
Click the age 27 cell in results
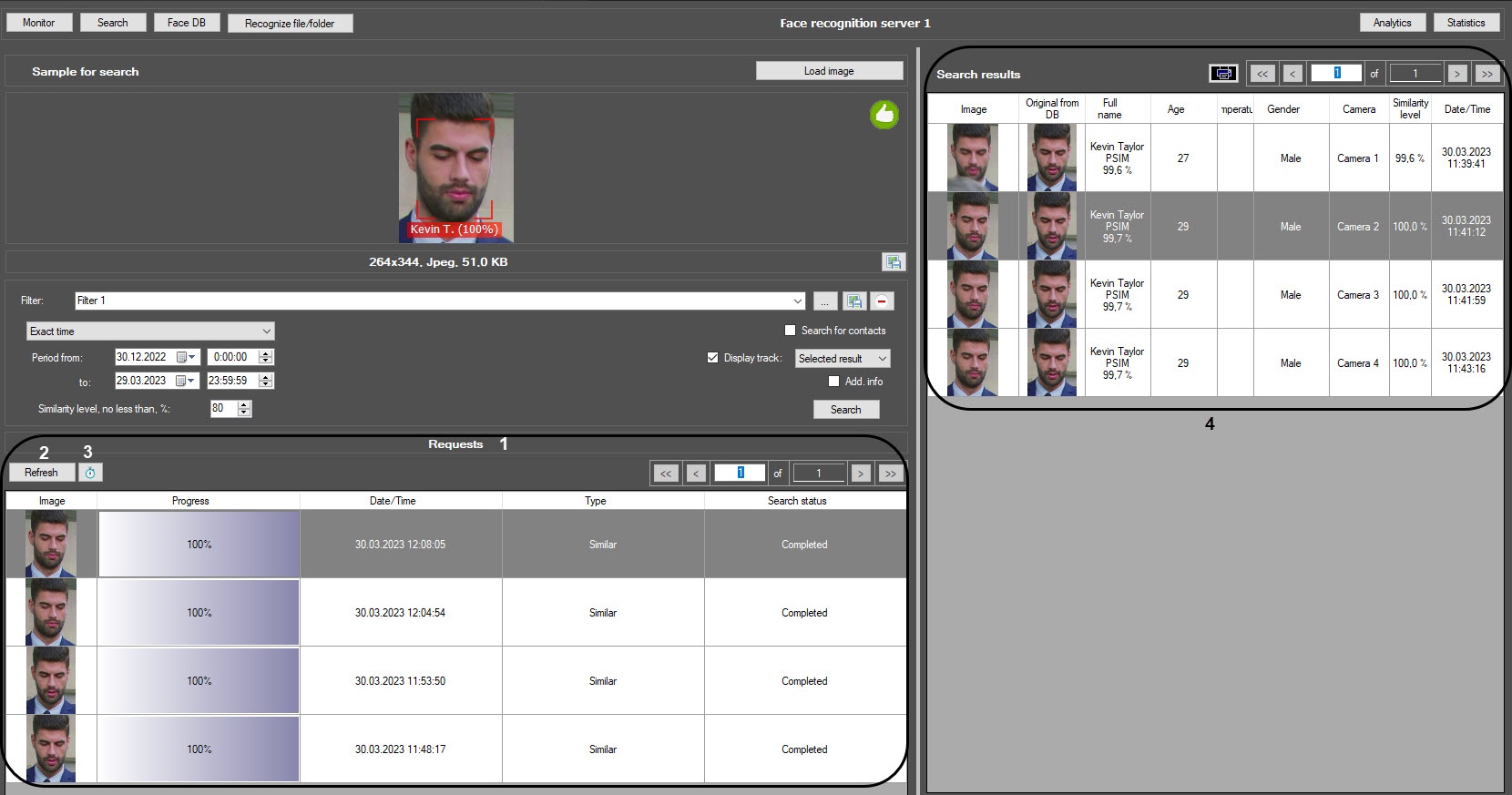1183,158
